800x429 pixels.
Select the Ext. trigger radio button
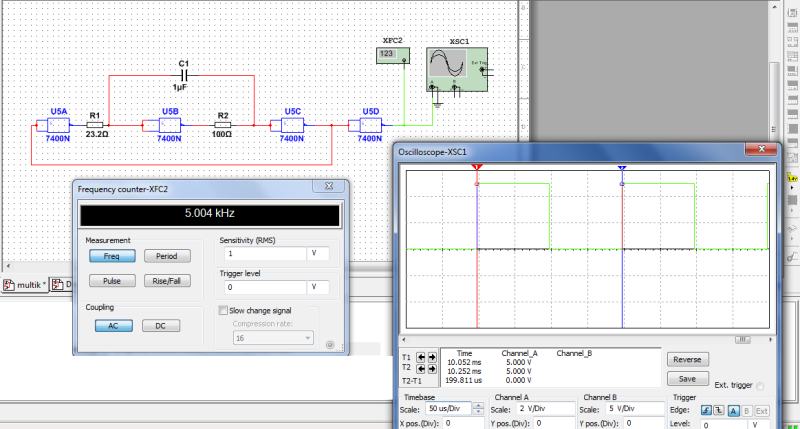click(760, 386)
